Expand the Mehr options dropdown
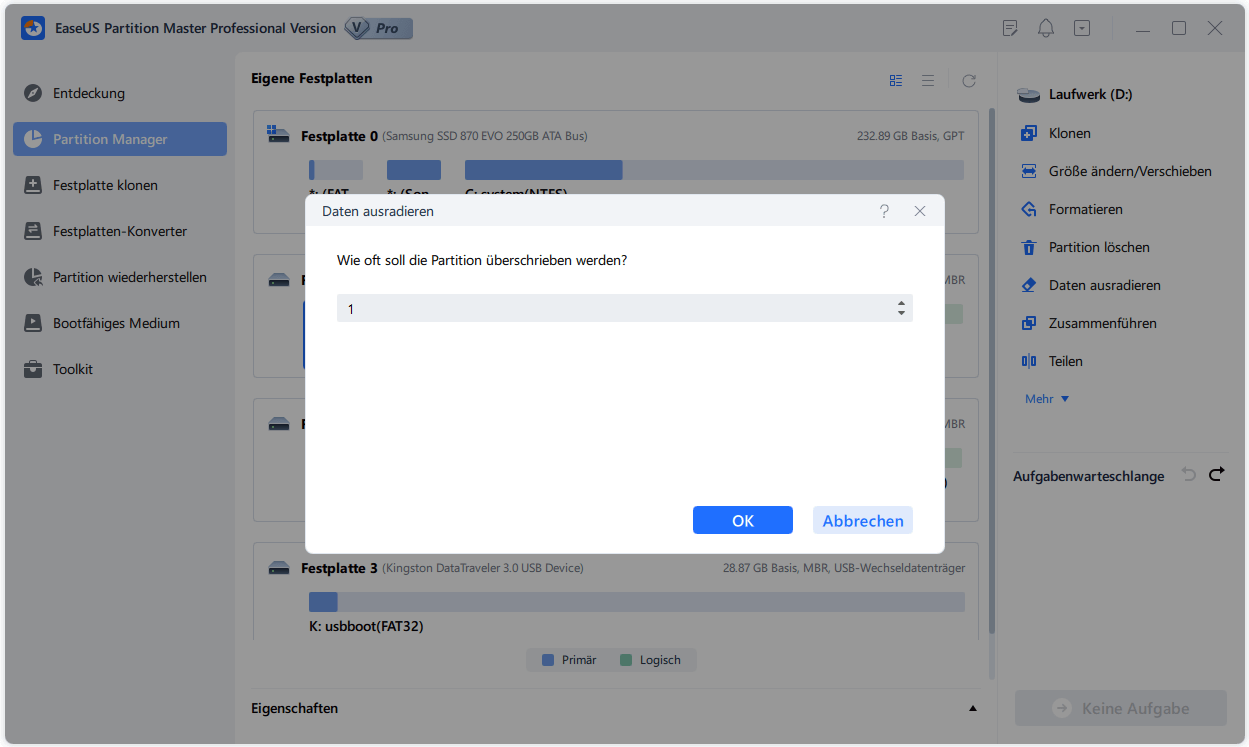Viewport: 1249px width, 747px height. click(x=1047, y=399)
